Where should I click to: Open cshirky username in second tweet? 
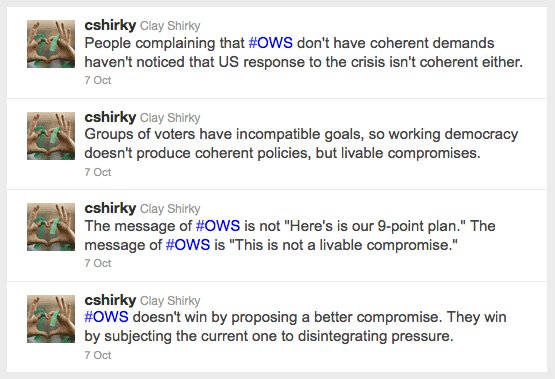(x=110, y=117)
